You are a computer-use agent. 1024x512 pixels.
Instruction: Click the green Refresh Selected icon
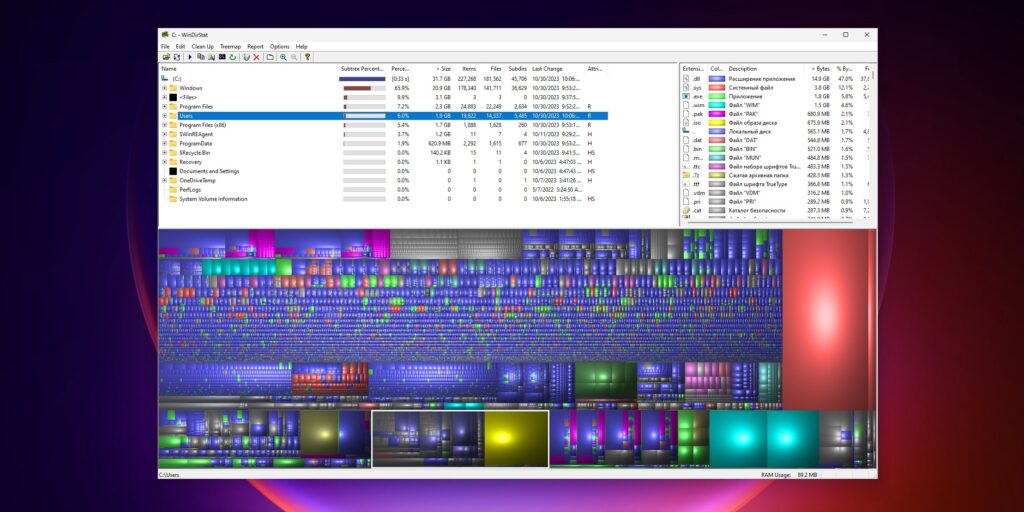click(232, 57)
